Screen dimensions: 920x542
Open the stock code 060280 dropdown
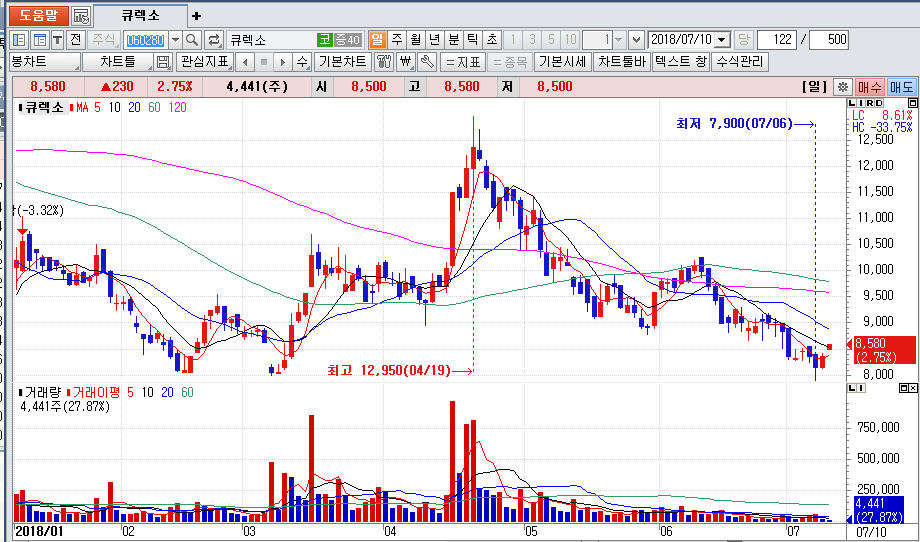click(x=176, y=40)
